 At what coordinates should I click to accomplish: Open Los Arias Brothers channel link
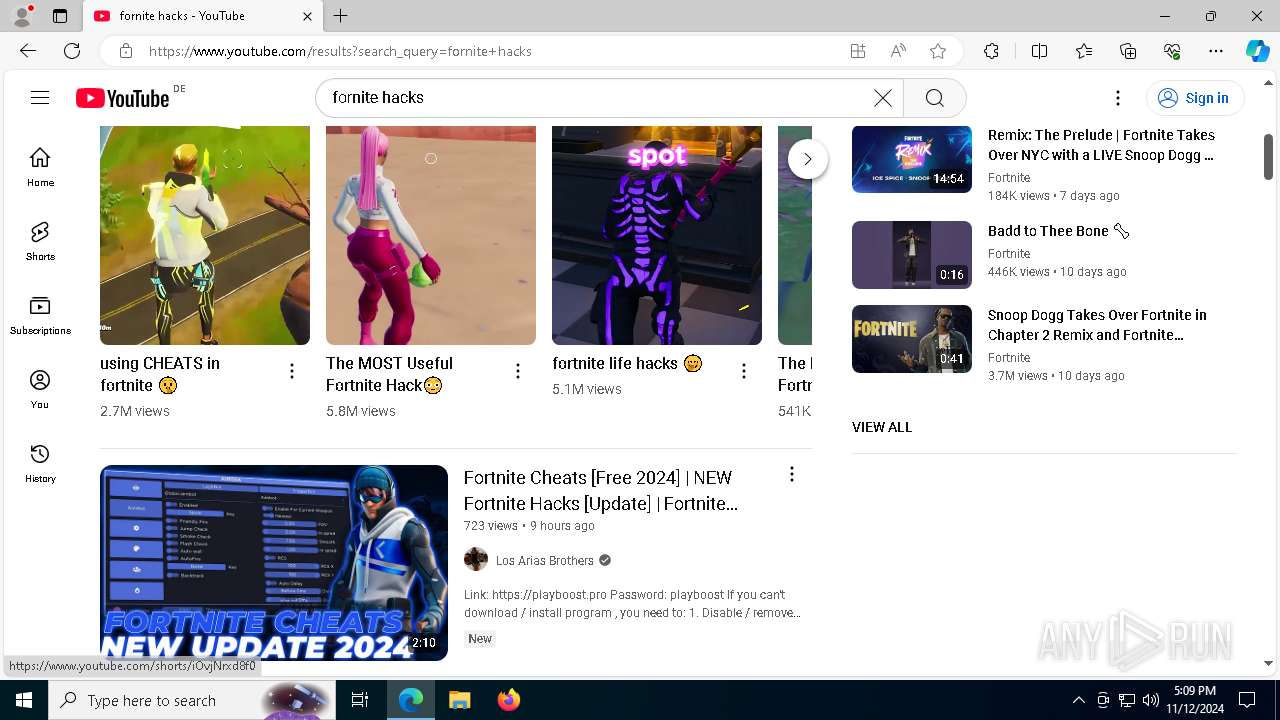545,560
